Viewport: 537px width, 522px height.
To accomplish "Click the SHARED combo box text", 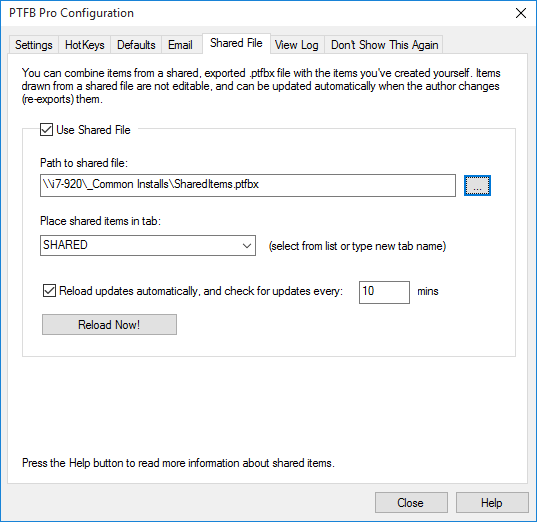I will (65, 245).
